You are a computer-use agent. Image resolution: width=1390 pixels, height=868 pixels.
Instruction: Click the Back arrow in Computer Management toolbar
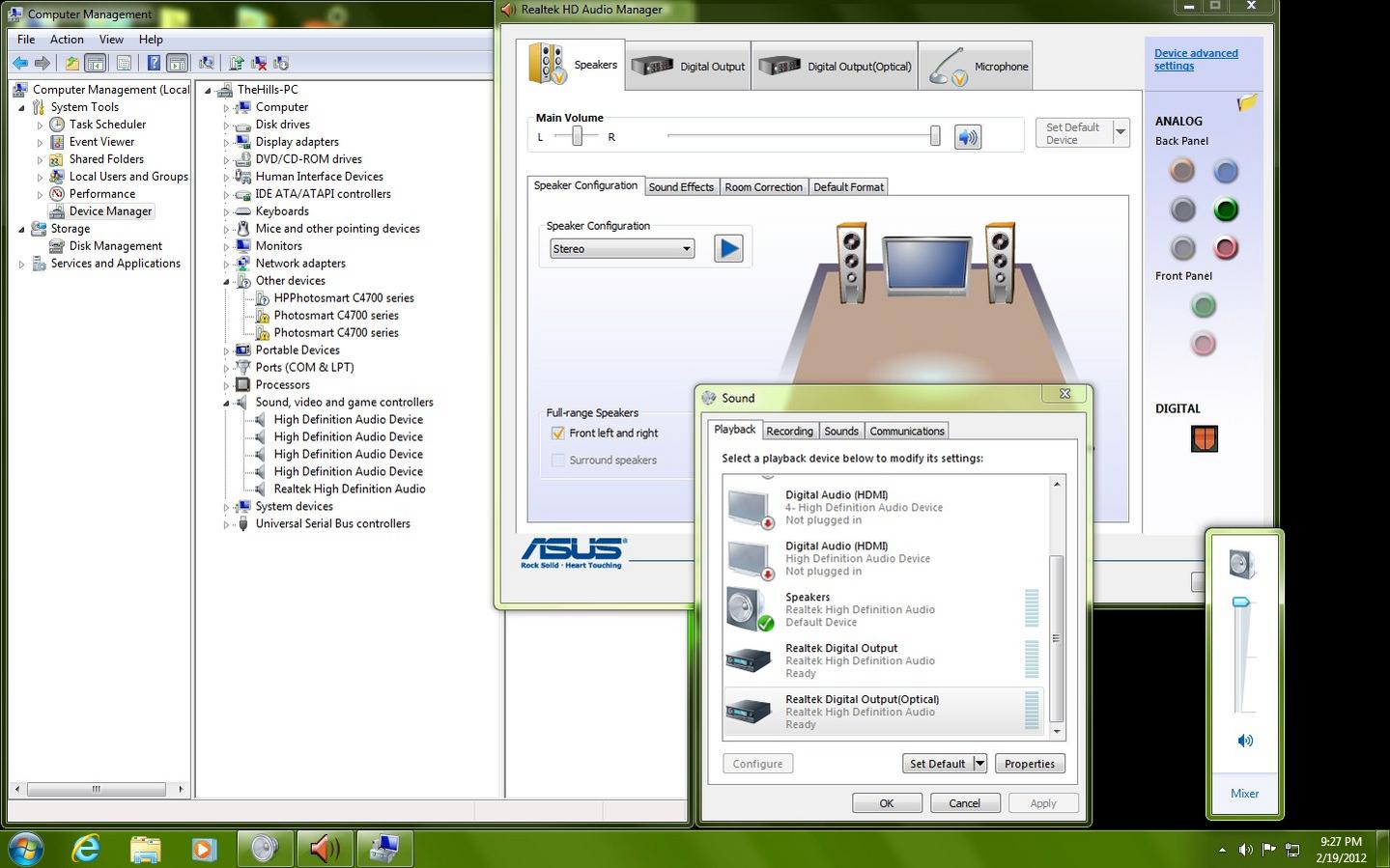[19, 63]
